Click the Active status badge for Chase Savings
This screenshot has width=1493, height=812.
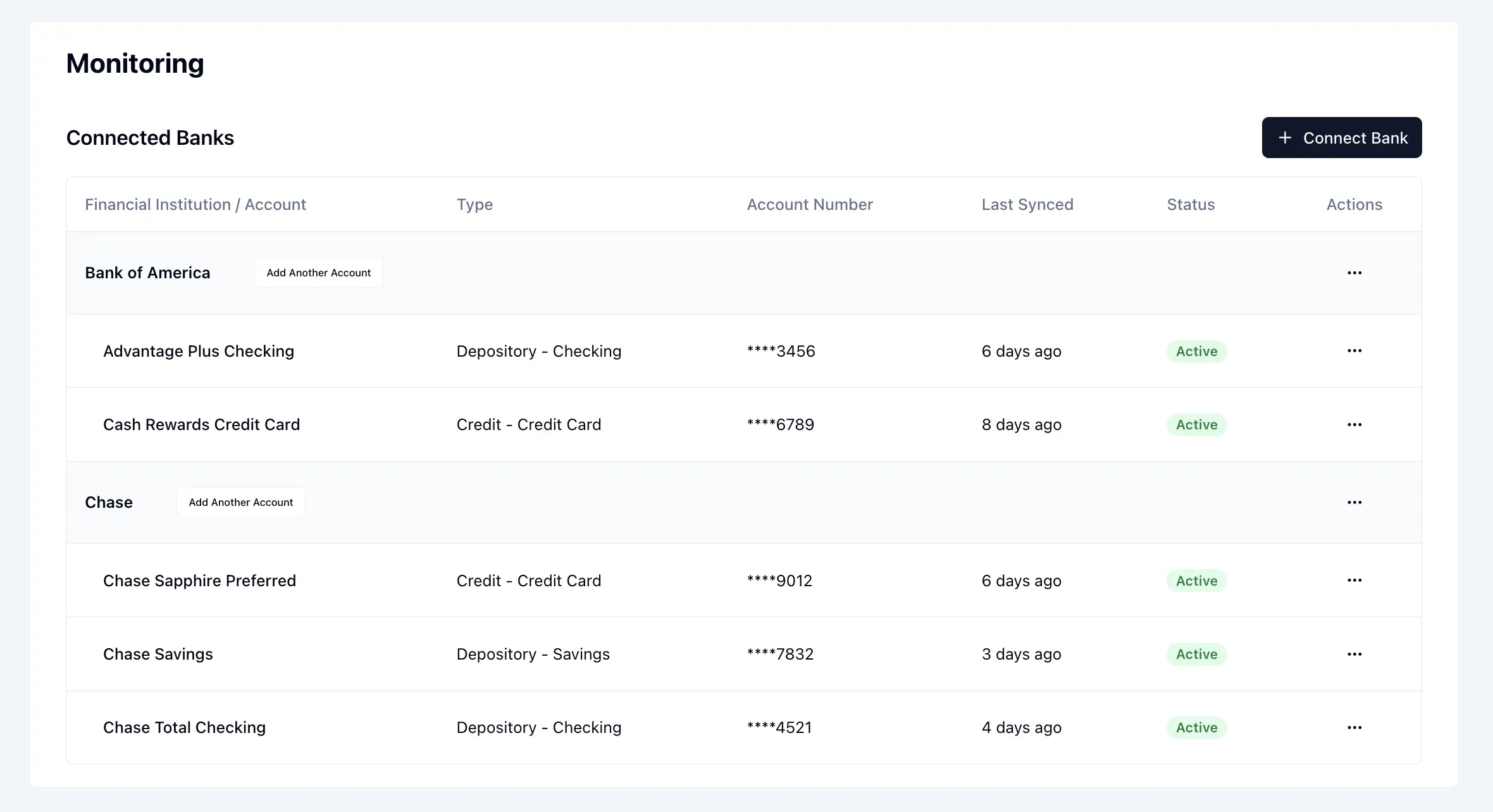click(x=1196, y=654)
